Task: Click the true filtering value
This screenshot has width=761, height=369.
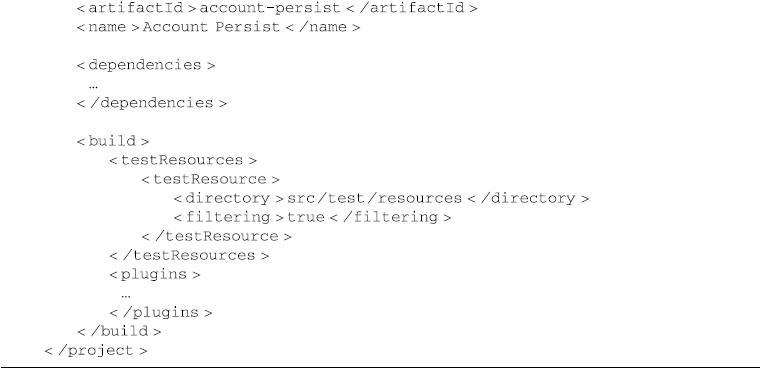Action: (306, 218)
